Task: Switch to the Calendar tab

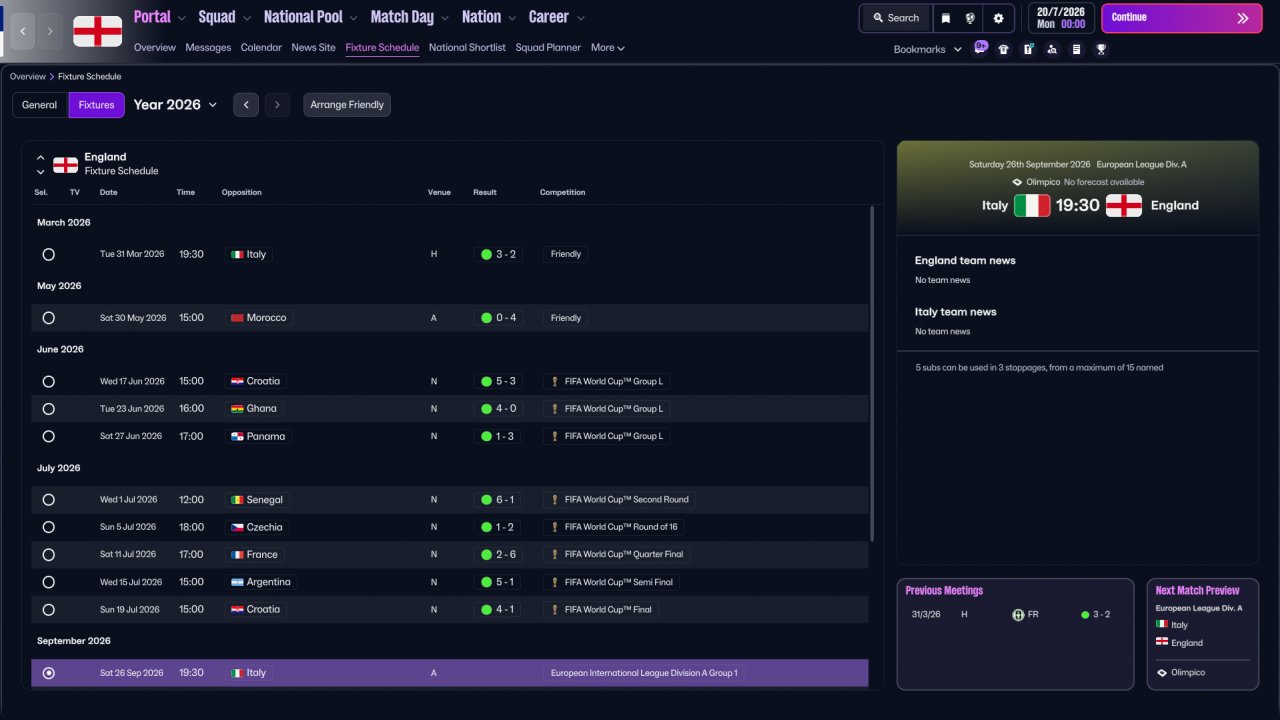Action: click(261, 48)
